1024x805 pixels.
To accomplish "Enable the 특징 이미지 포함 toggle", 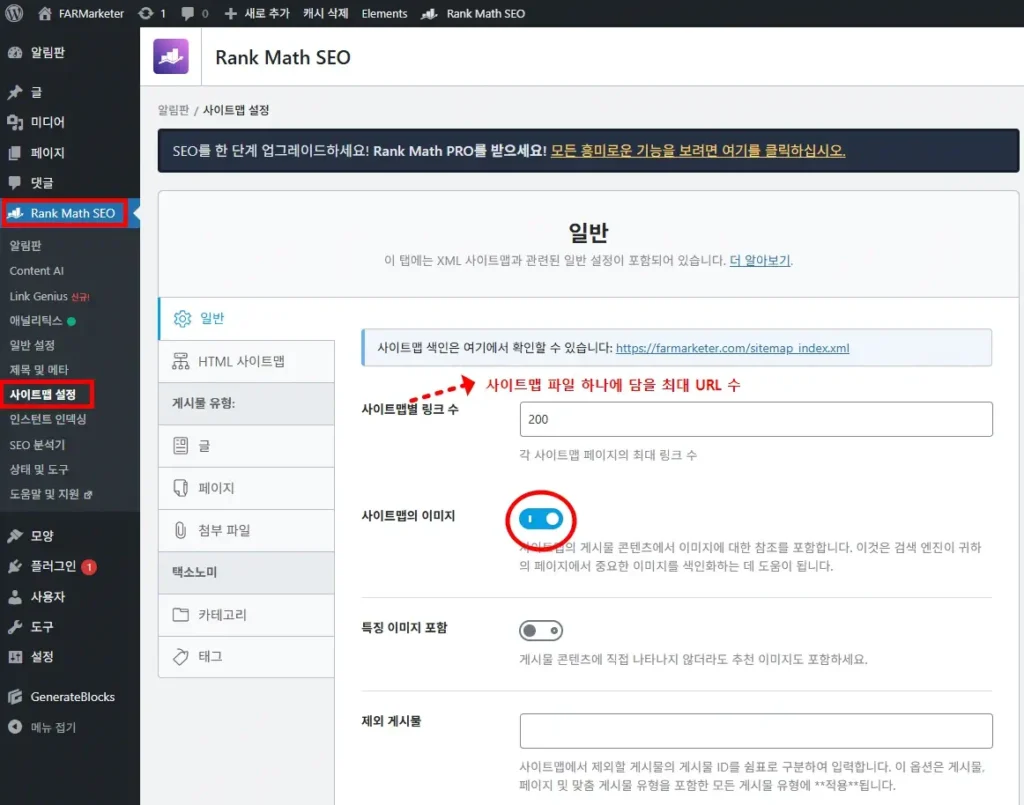I will click(x=541, y=631).
